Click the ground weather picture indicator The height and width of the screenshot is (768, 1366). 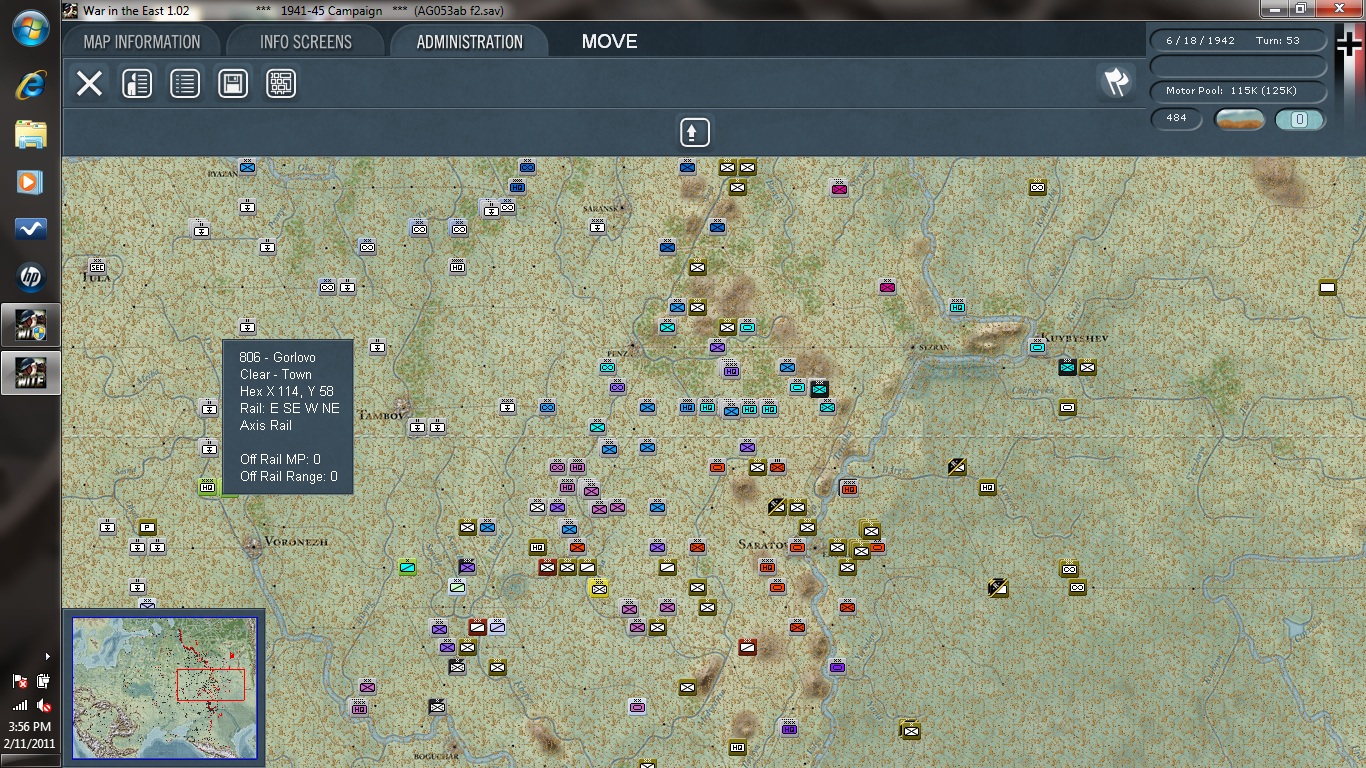1240,120
